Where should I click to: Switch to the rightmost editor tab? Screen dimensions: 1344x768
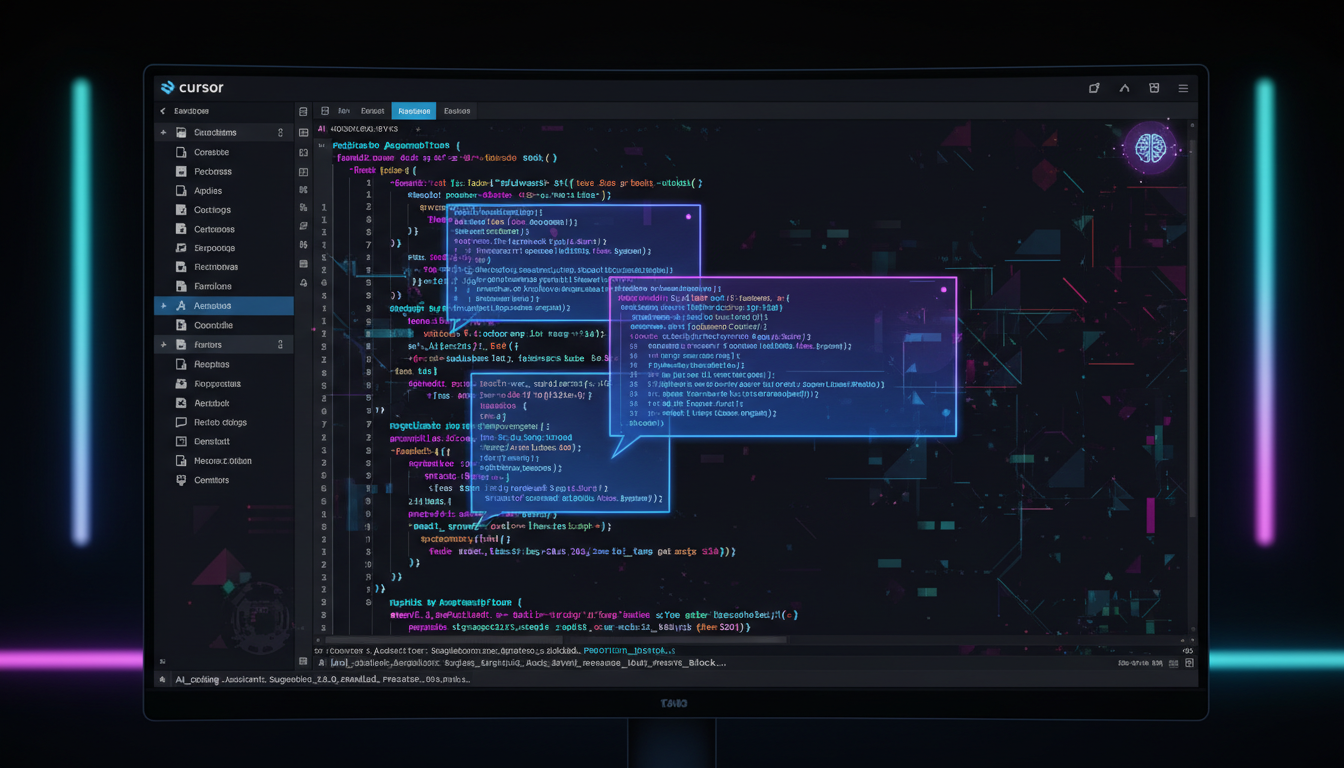pos(457,111)
